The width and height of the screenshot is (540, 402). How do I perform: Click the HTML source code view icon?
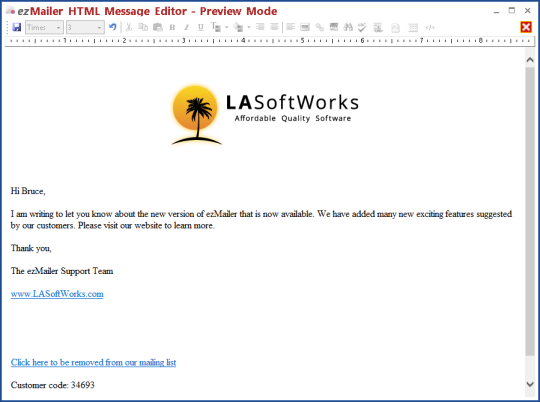[430, 27]
